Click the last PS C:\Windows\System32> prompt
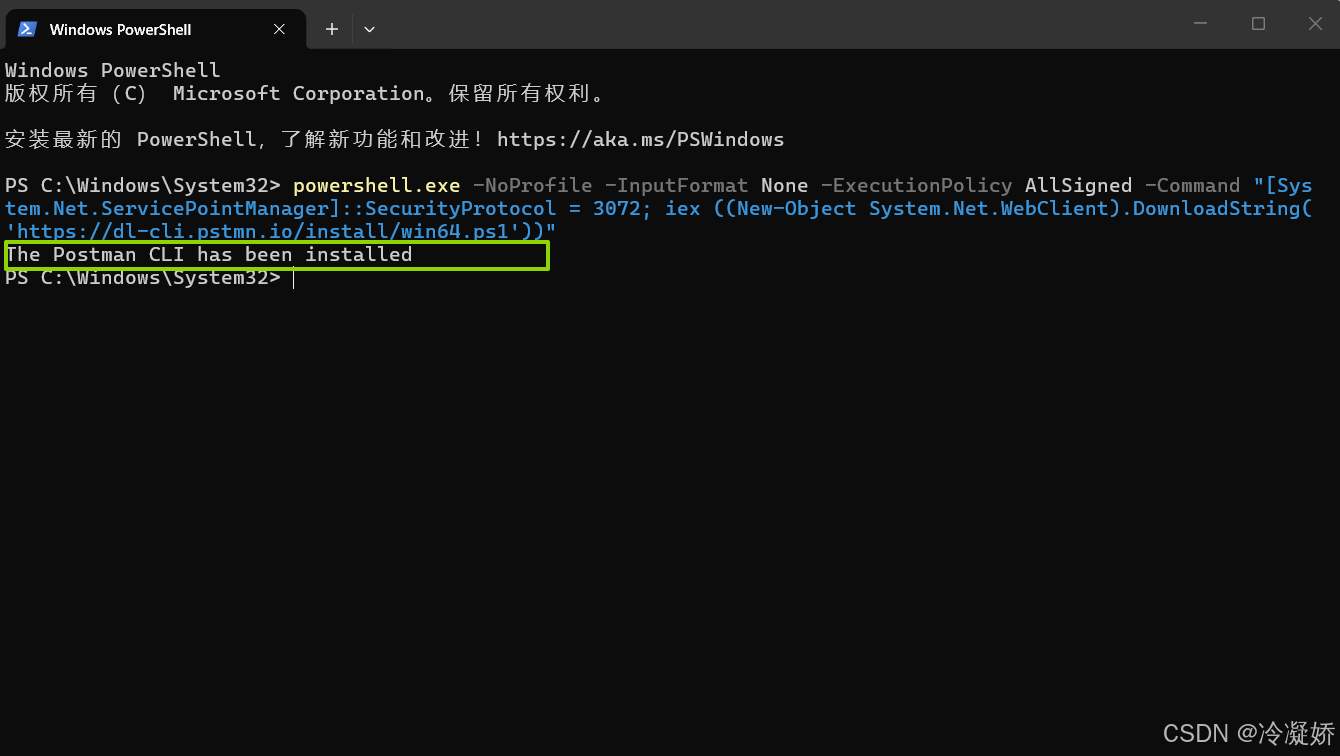 pos(143,278)
